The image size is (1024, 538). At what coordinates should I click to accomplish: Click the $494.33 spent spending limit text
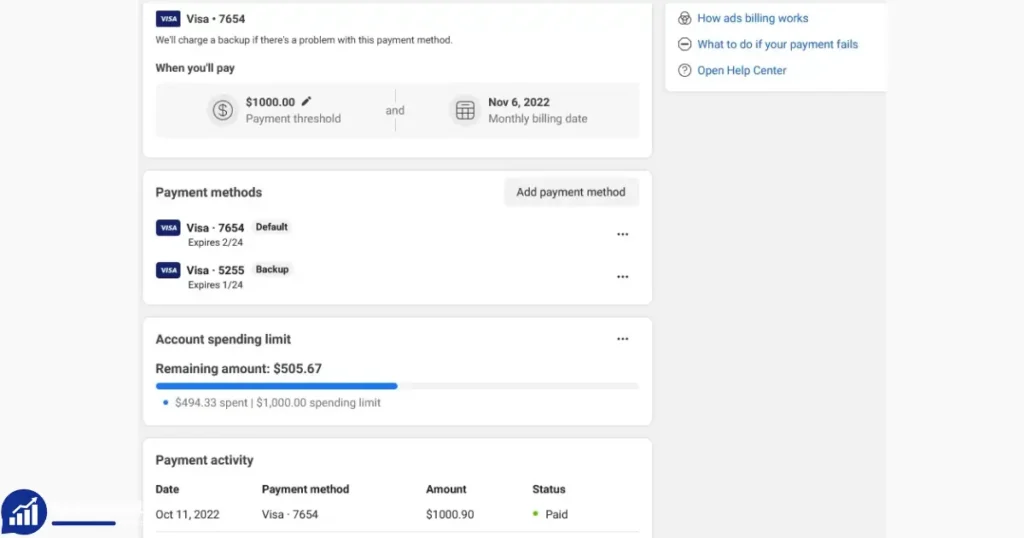[278, 403]
